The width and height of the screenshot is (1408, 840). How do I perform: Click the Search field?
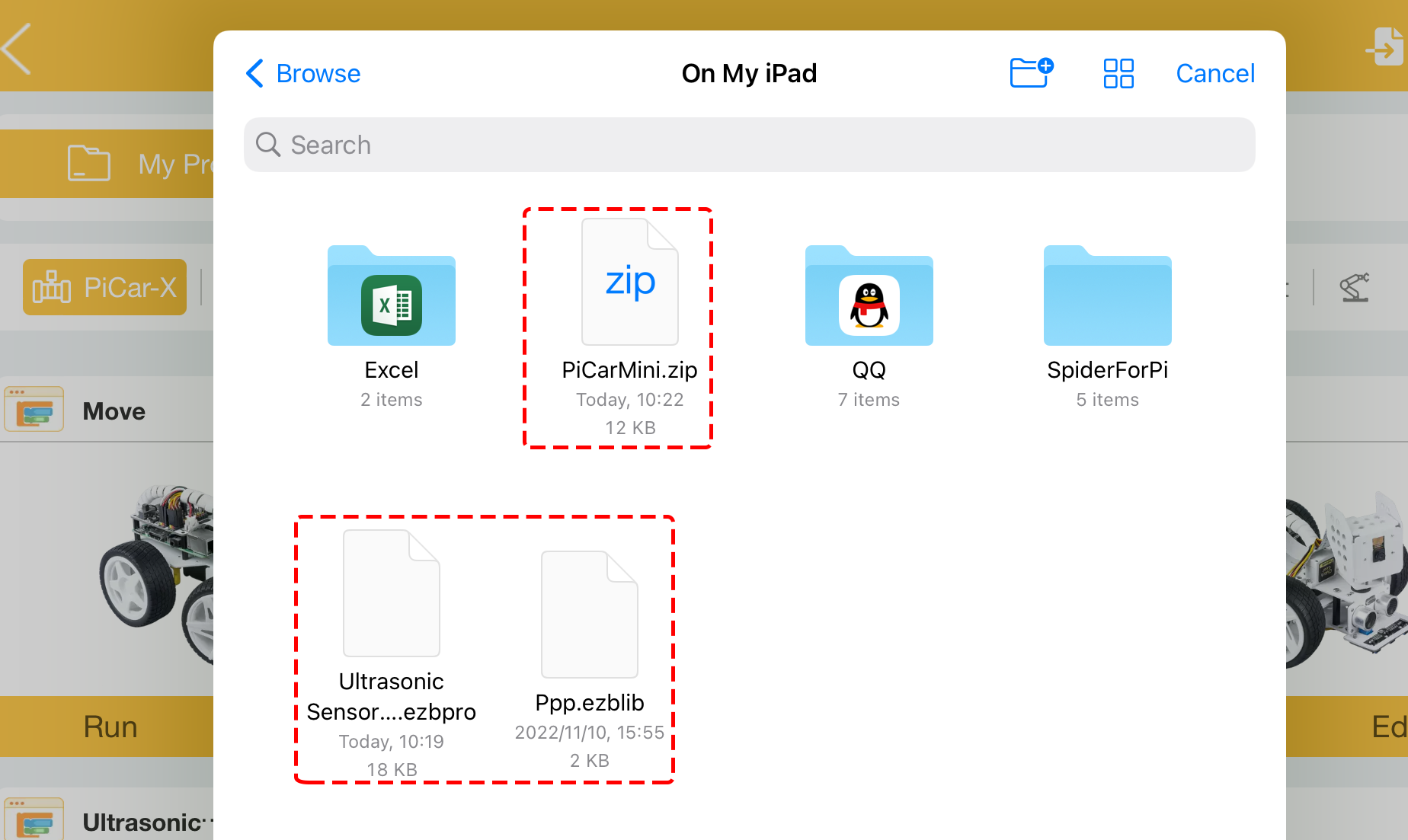pyautogui.click(x=749, y=145)
